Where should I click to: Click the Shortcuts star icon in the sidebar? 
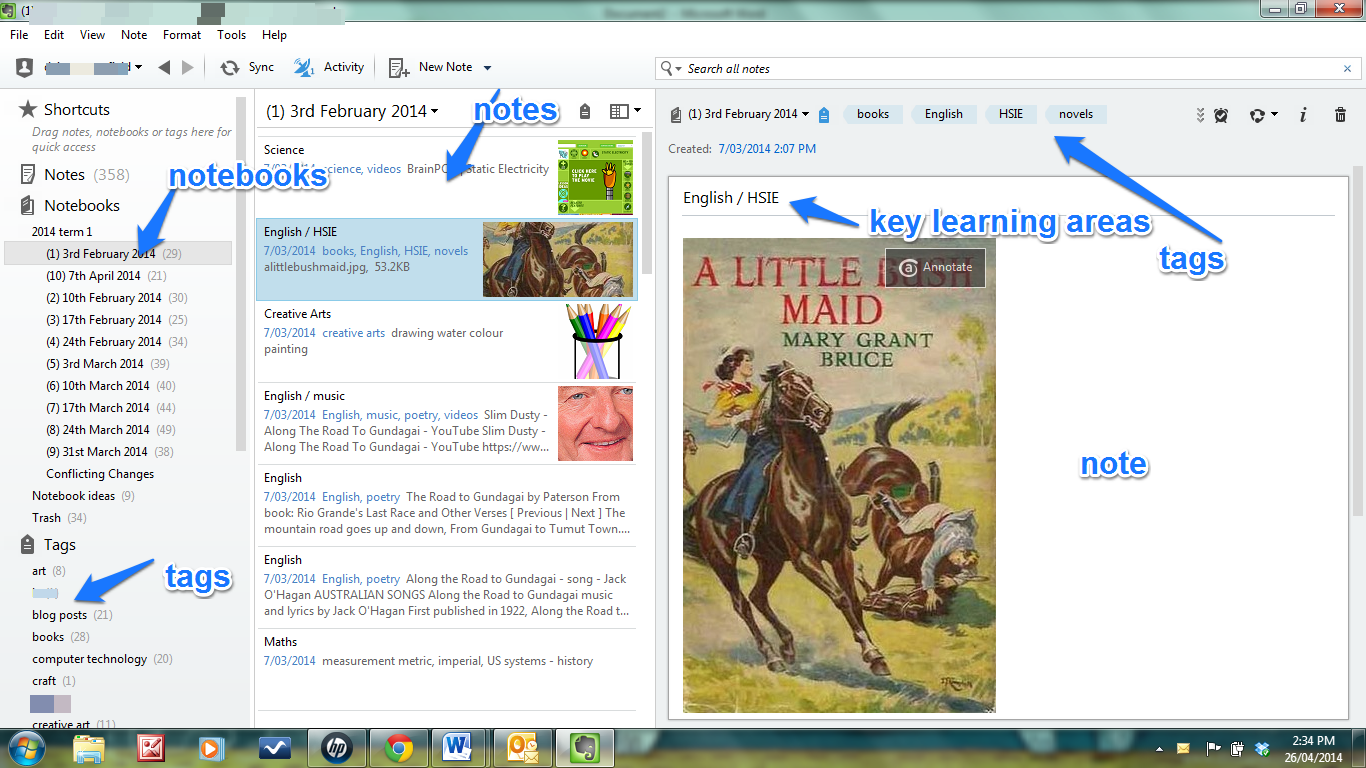pos(28,109)
